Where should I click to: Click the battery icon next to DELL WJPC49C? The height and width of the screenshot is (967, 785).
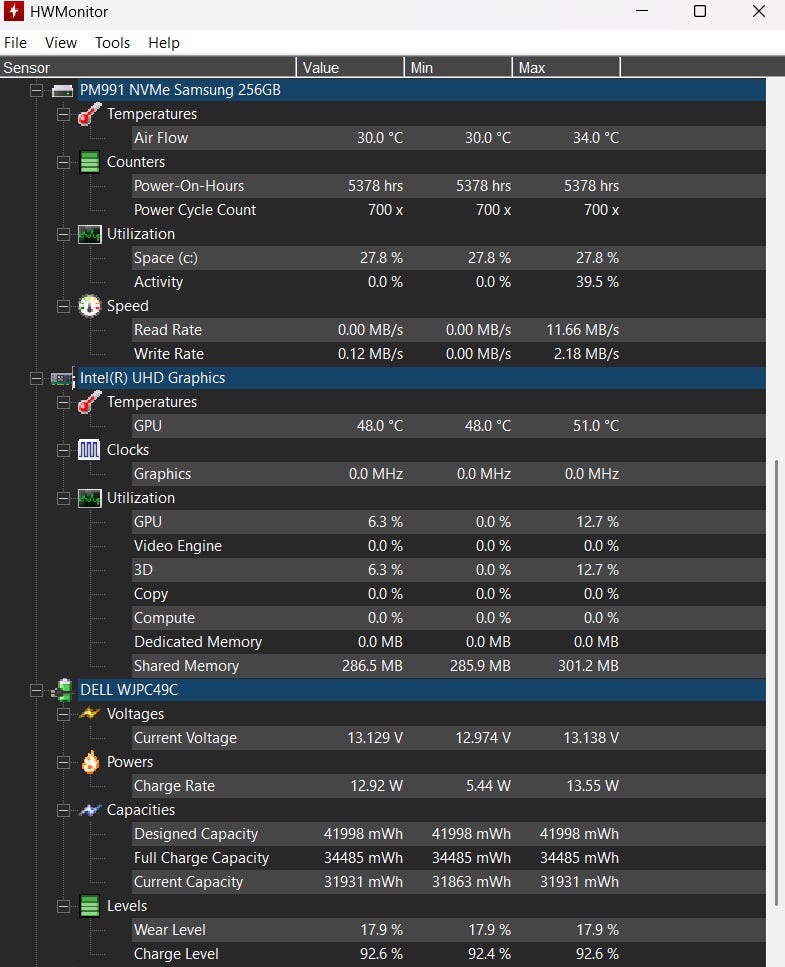pos(63,690)
